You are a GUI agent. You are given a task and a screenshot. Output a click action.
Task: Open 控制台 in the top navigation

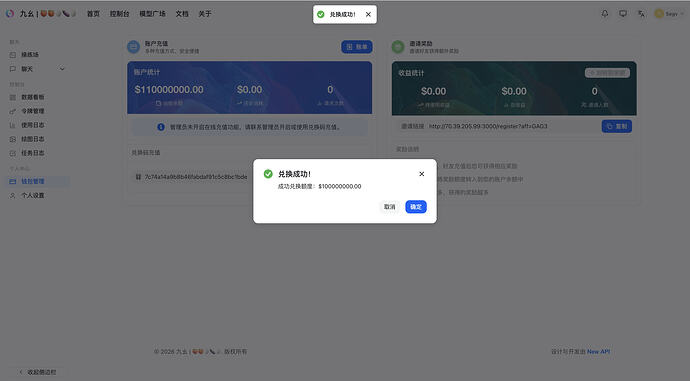click(120, 14)
